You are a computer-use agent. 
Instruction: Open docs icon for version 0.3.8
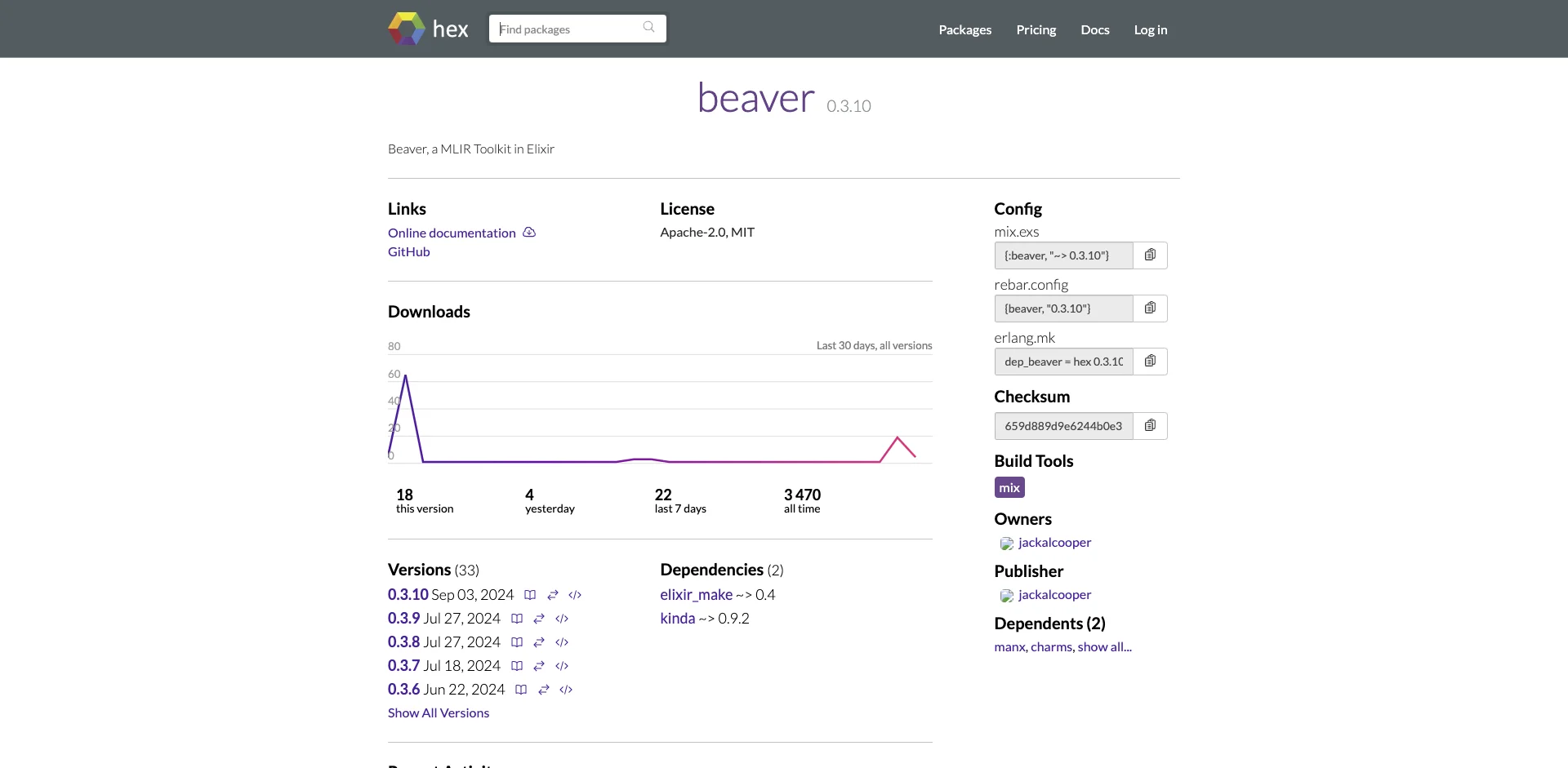click(517, 642)
